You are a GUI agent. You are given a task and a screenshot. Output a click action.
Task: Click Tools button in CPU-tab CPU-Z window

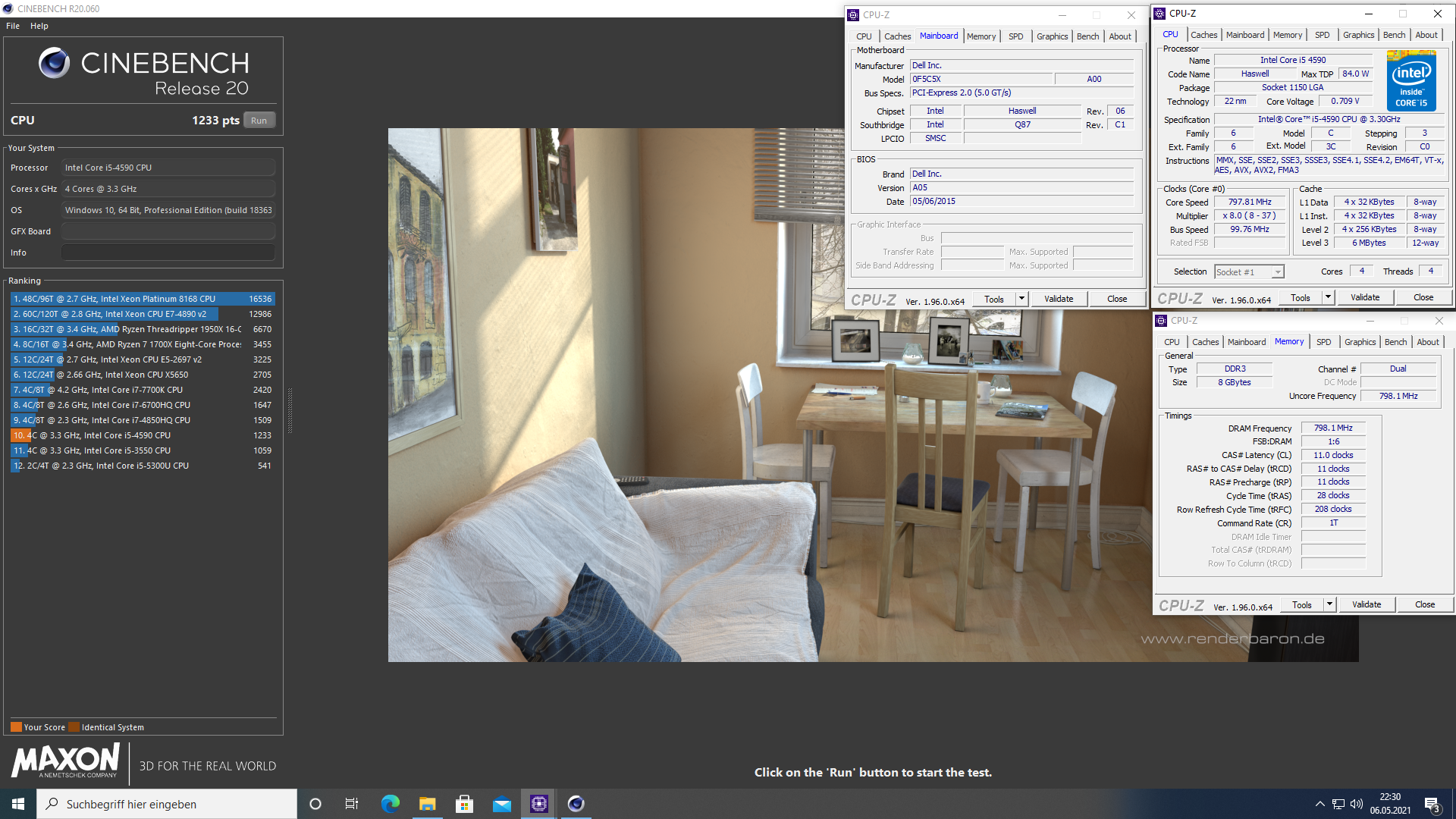1301,298
